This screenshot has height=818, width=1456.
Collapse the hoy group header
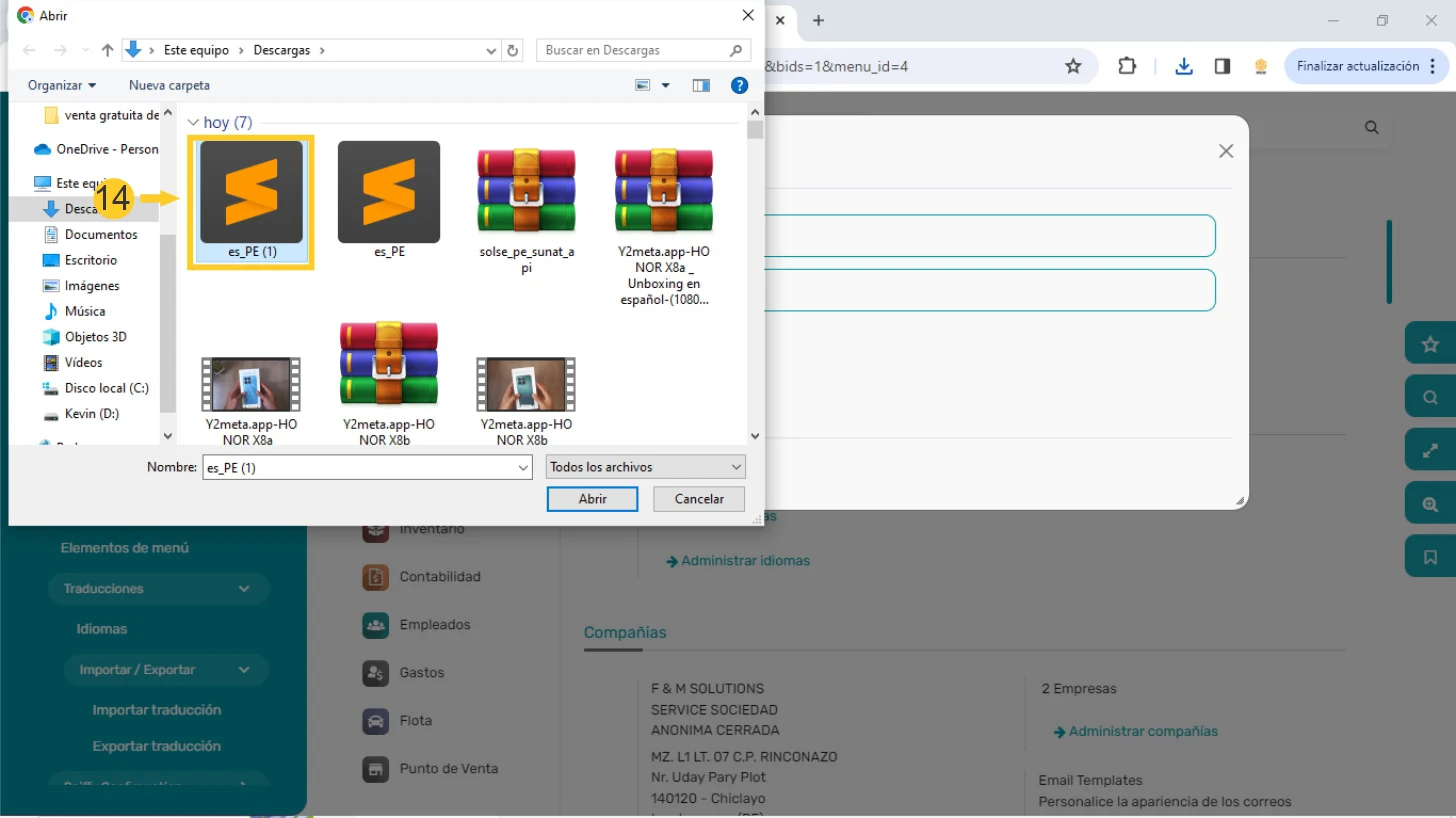click(194, 123)
